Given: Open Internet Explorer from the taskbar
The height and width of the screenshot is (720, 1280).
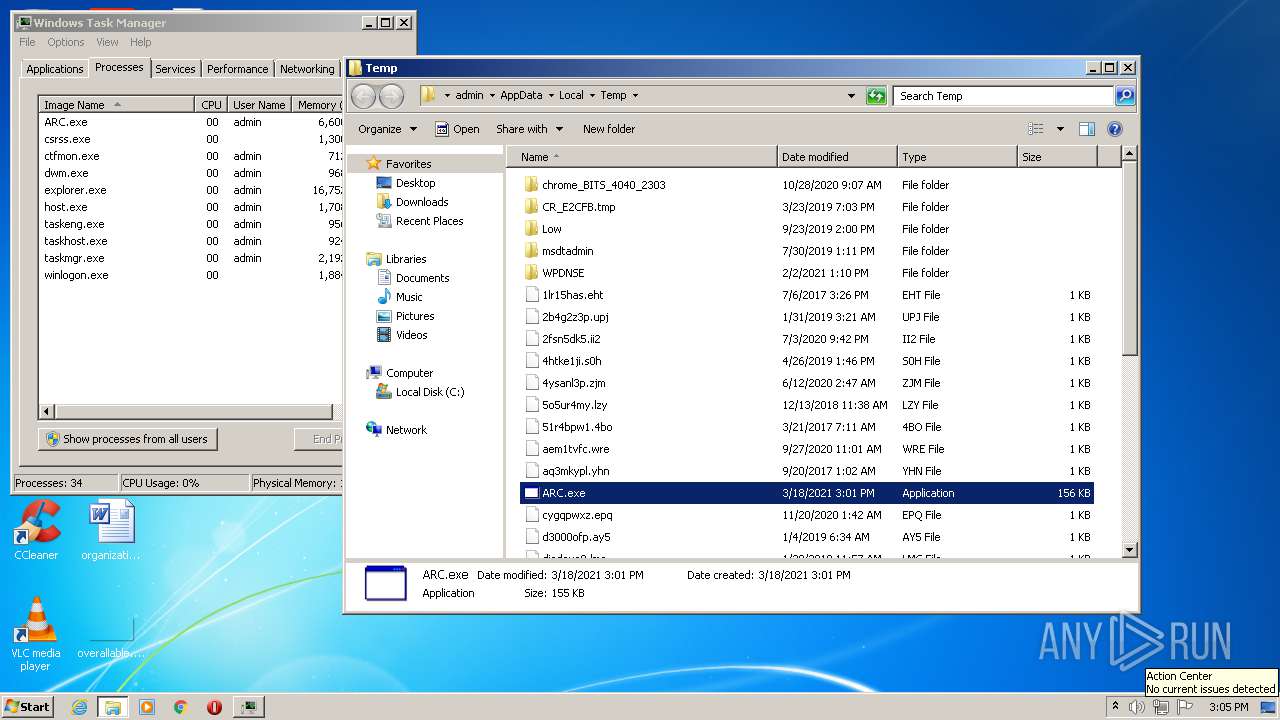Looking at the screenshot, I should [x=80, y=707].
